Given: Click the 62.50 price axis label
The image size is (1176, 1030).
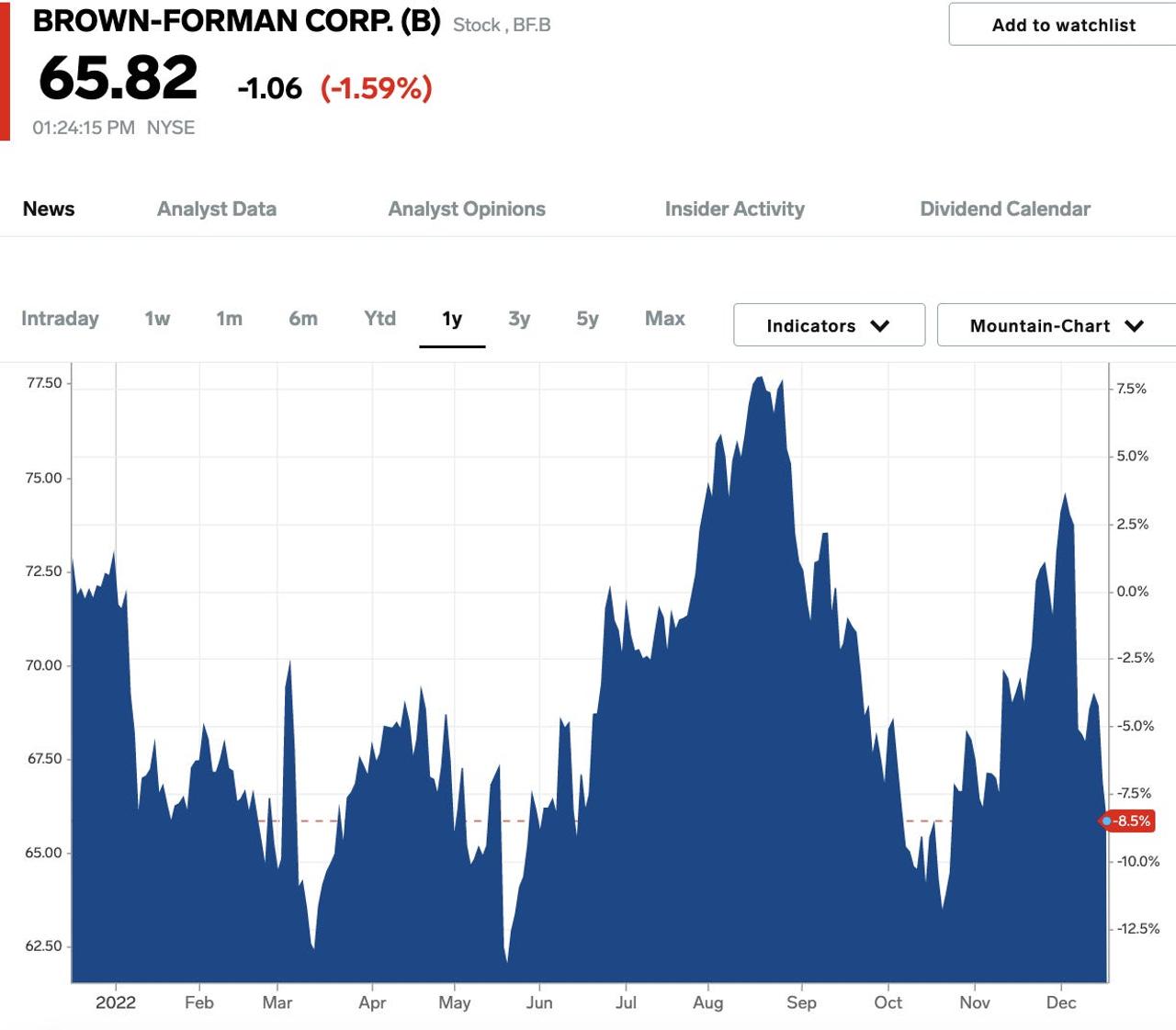Looking at the screenshot, I should 44,946.
